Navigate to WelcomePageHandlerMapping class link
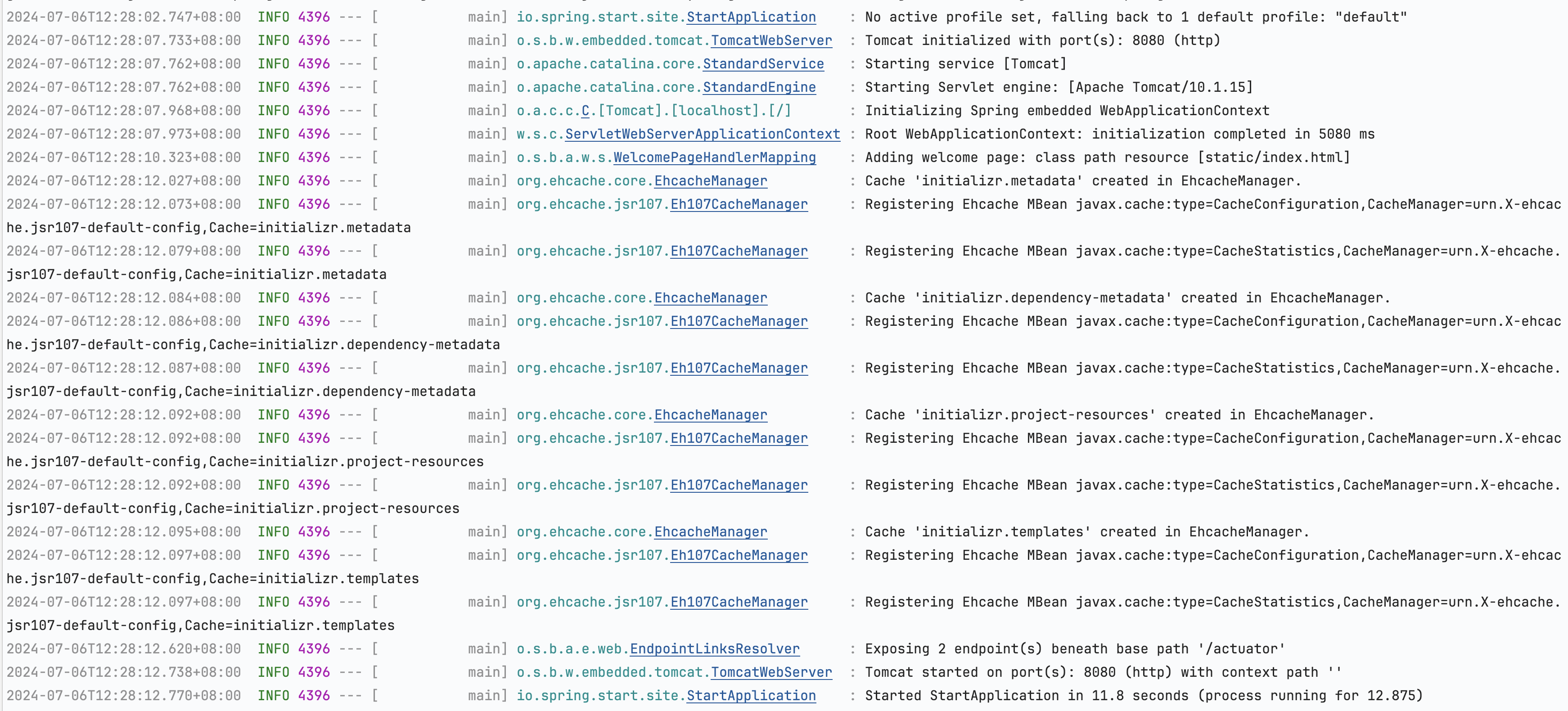Screen dimensions: 1568x711 pyautogui.click(x=714, y=157)
